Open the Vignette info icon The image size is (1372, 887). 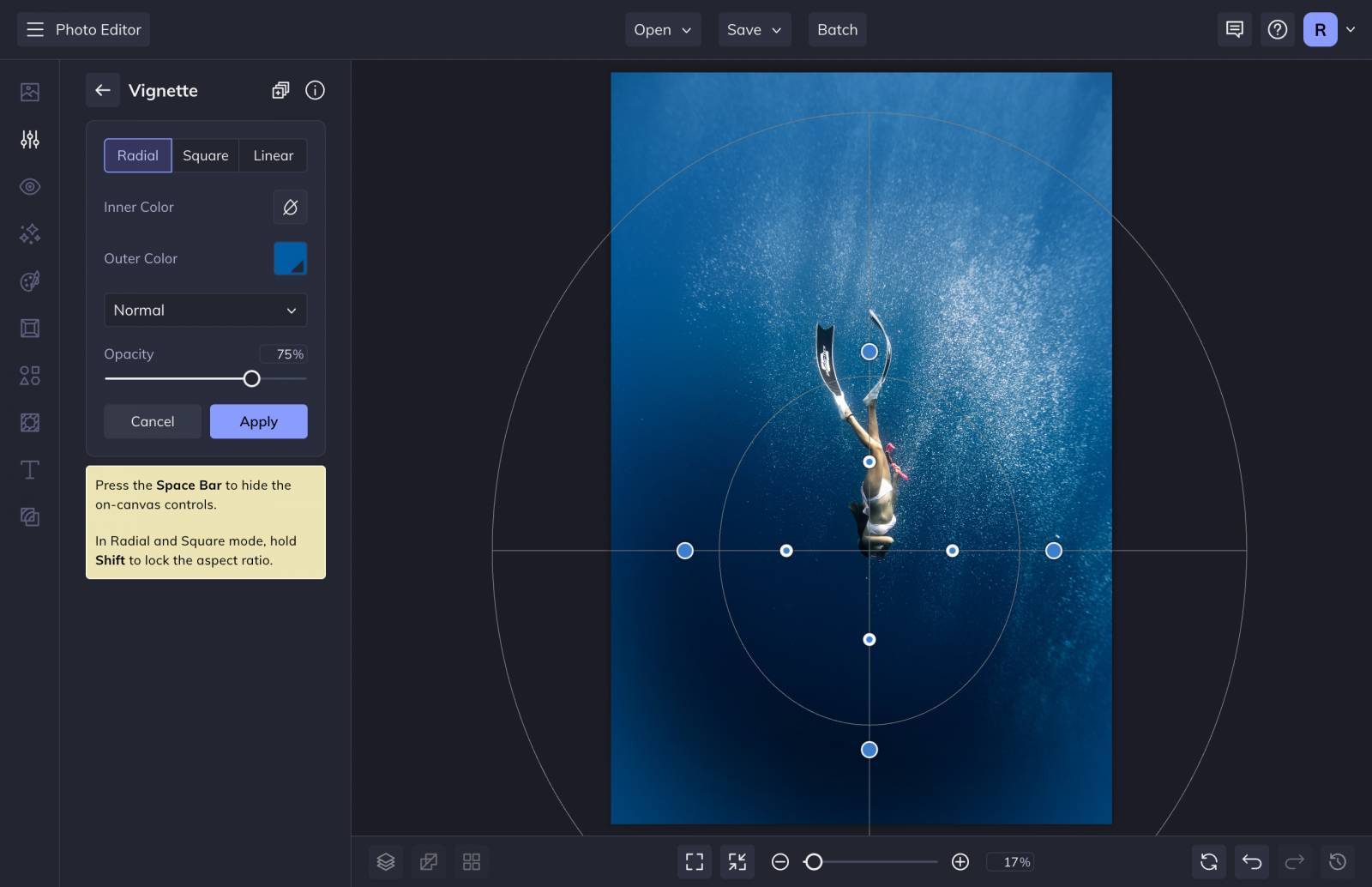[315, 90]
